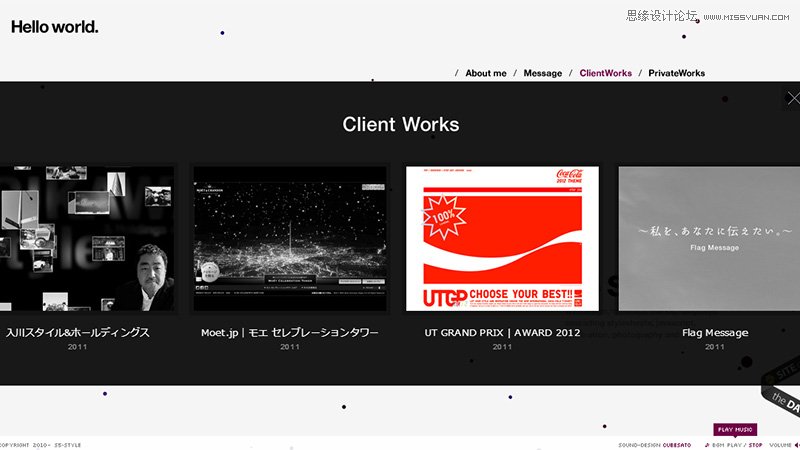Go to the PrivateWorks menu item

677,73
